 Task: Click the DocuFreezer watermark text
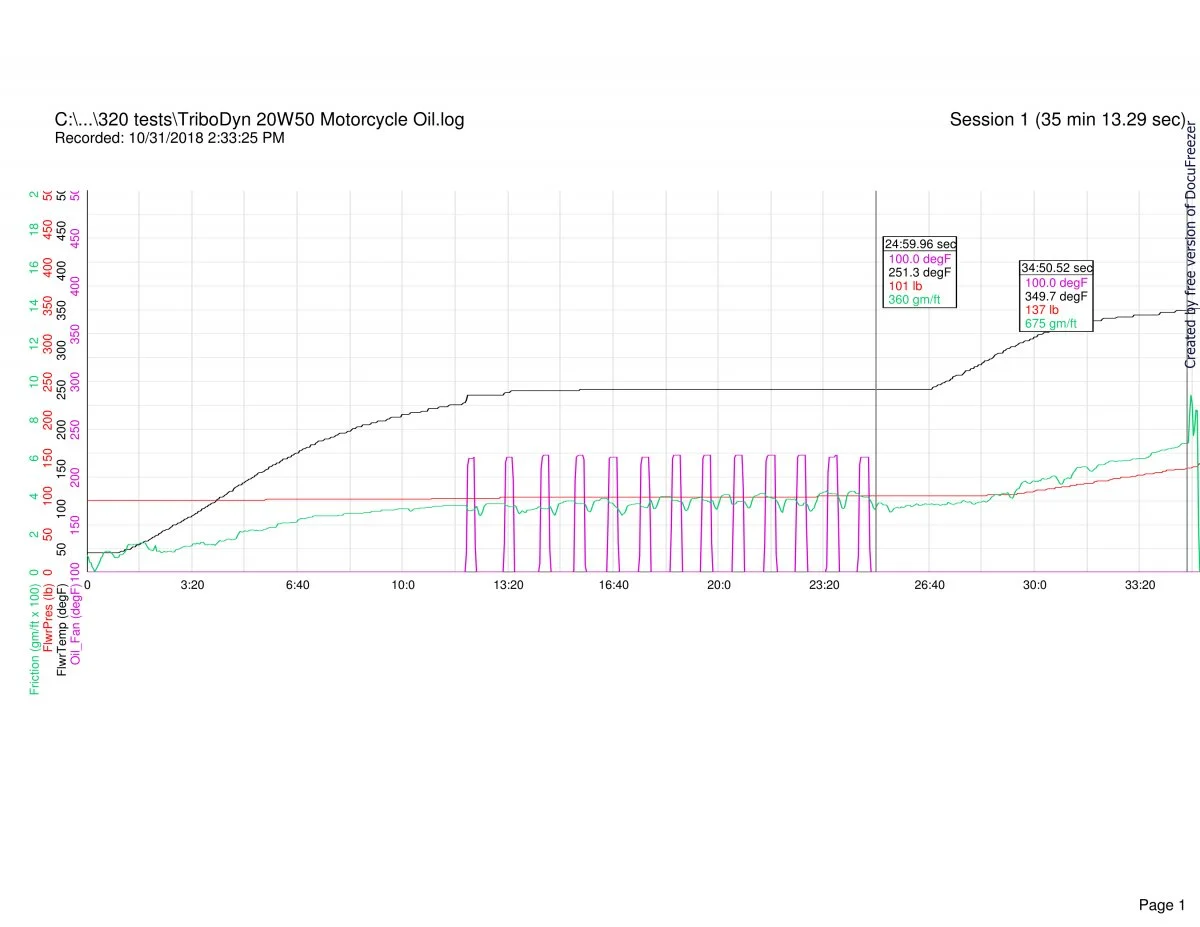[x=1190, y=245]
